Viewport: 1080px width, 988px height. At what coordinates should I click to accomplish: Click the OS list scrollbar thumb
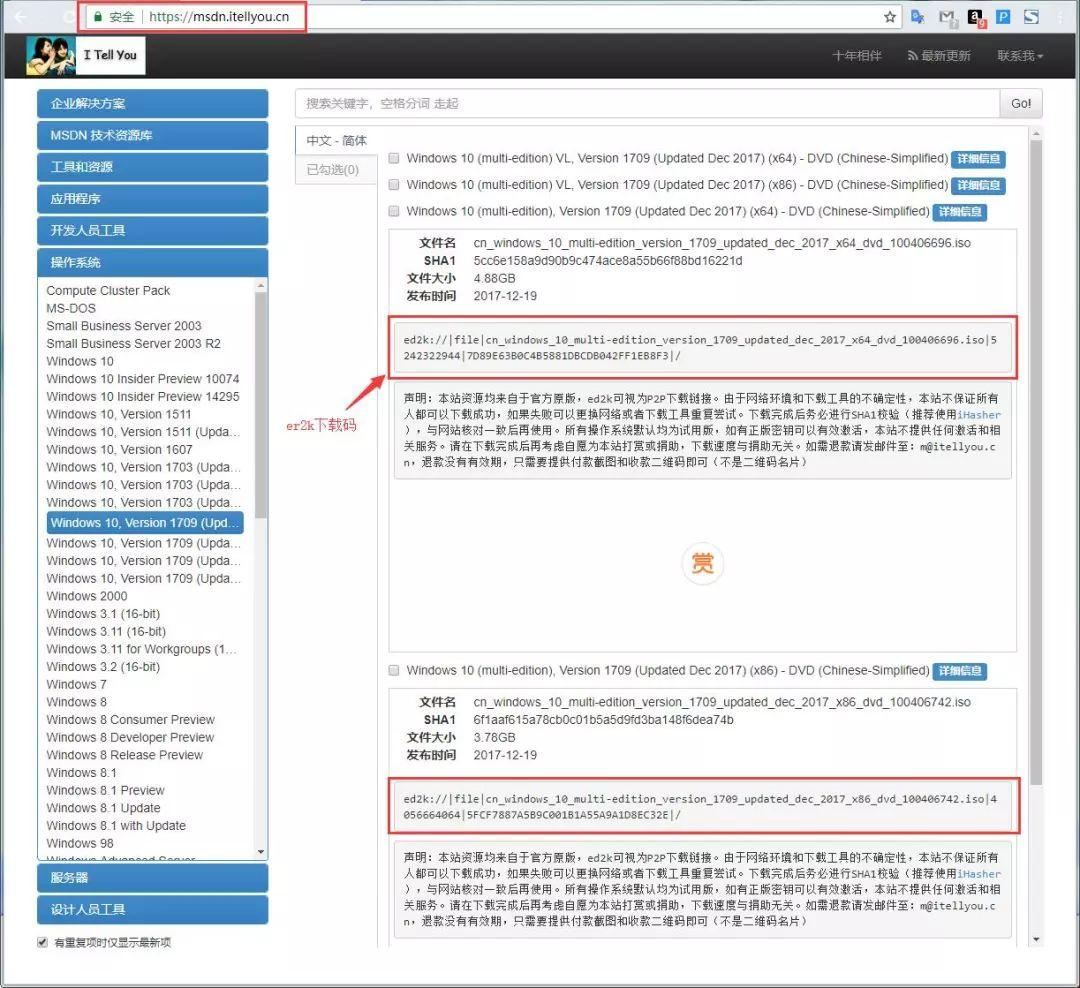click(x=260, y=405)
